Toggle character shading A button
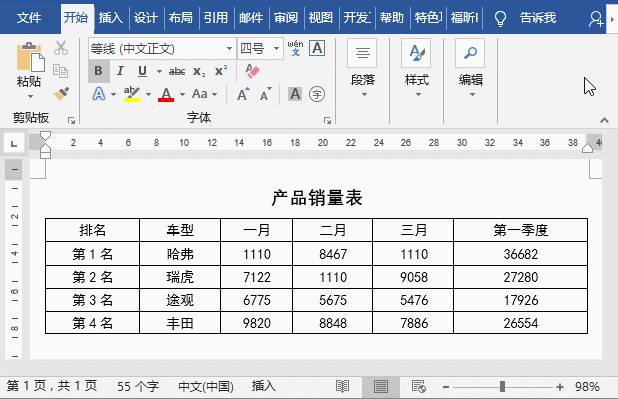Viewport: 618px width, 399px height. (x=295, y=94)
